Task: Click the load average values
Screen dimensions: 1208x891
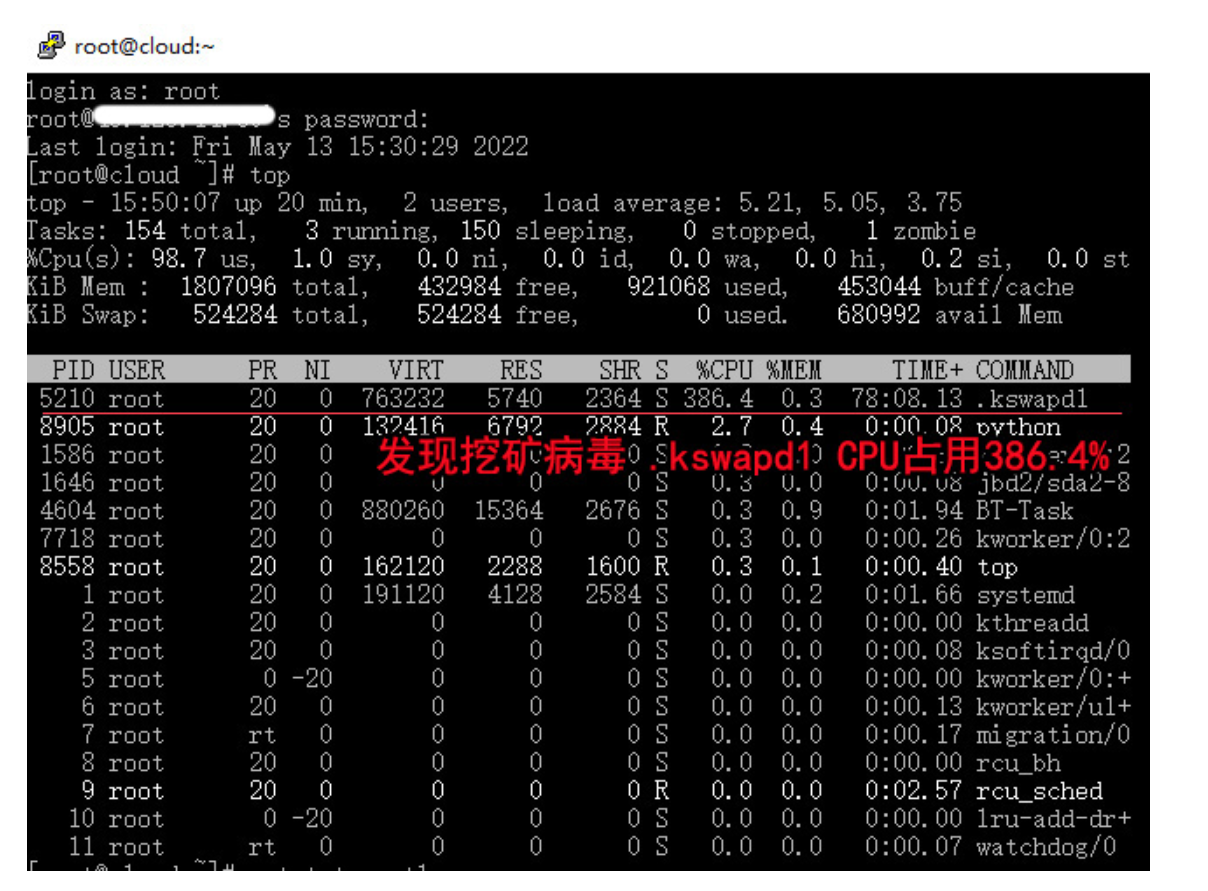Action: pyautogui.click(x=850, y=203)
